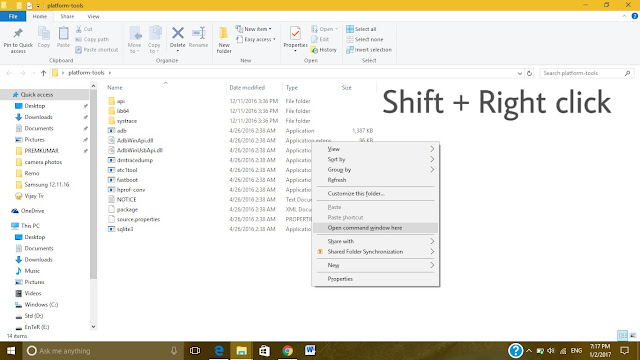Sort by the Date modified column header
This screenshot has height=360, width=640.
click(247, 87)
